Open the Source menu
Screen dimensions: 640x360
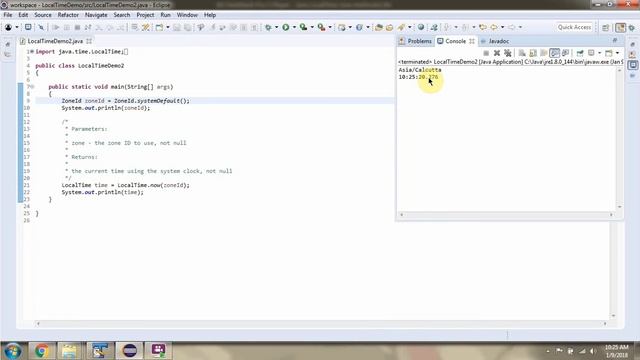(43, 15)
